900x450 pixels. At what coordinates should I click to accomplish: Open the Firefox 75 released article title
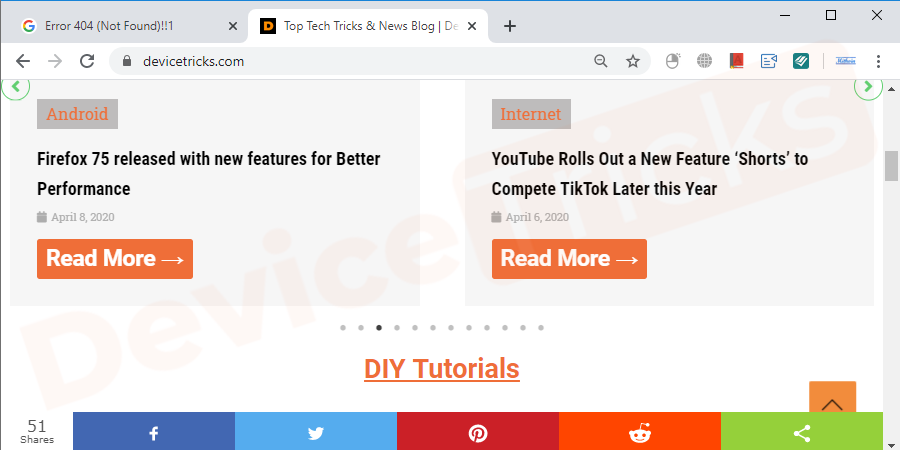pos(209,173)
